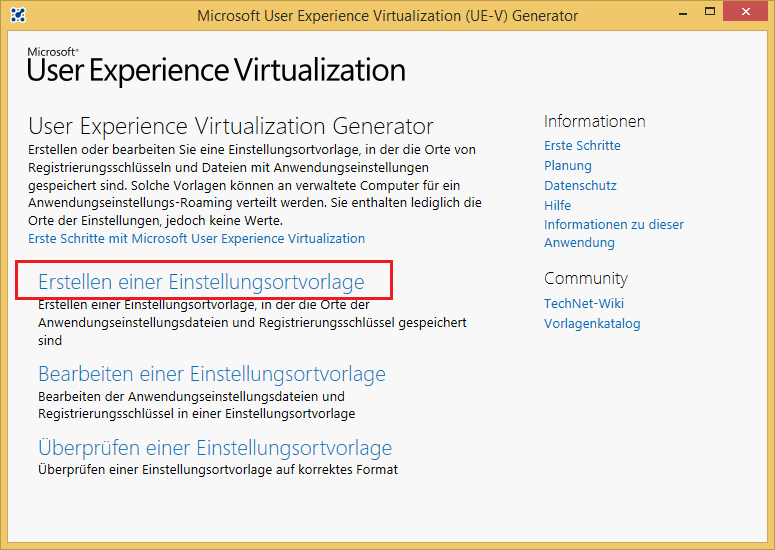Open Erstellen einer Einstellungsortvorlage
This screenshot has height=550, width=775.
pos(201,282)
